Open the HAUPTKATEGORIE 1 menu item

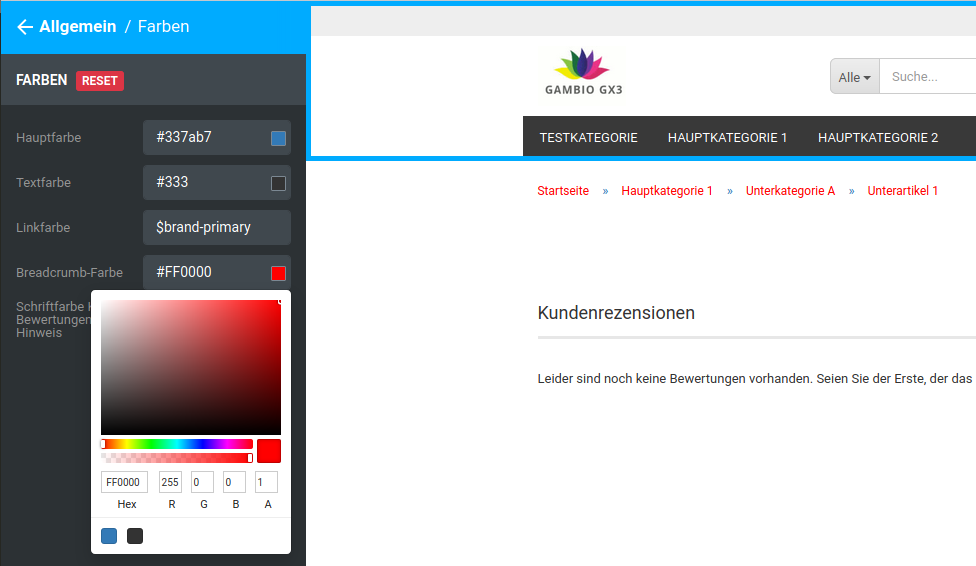coord(727,137)
